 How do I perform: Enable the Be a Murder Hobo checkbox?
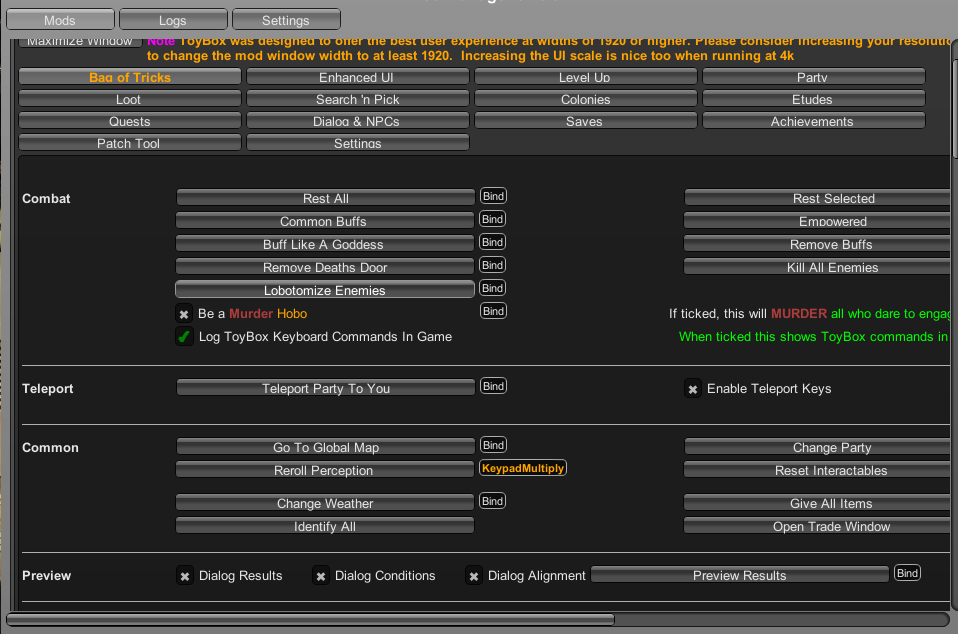coord(184,314)
